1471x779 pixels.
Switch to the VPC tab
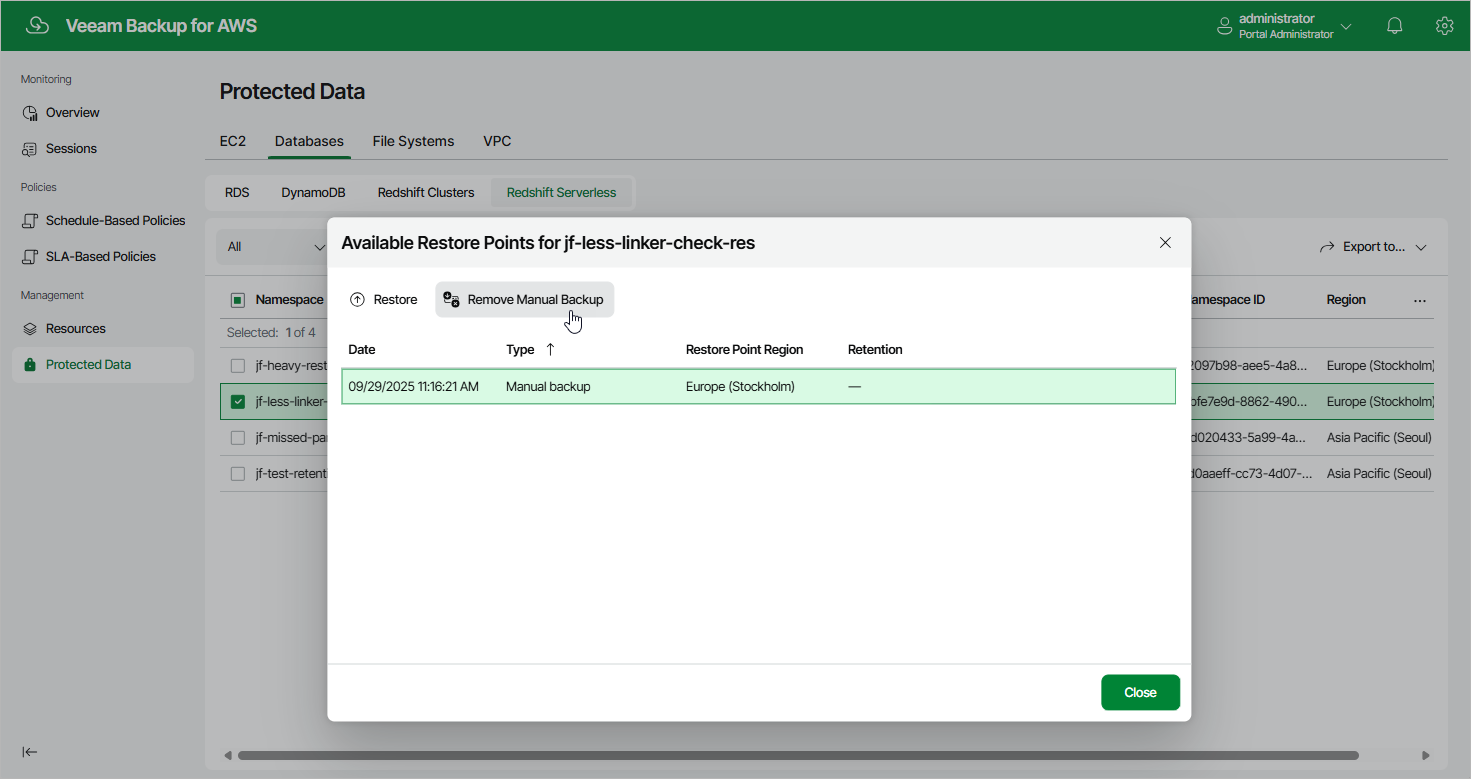497,141
